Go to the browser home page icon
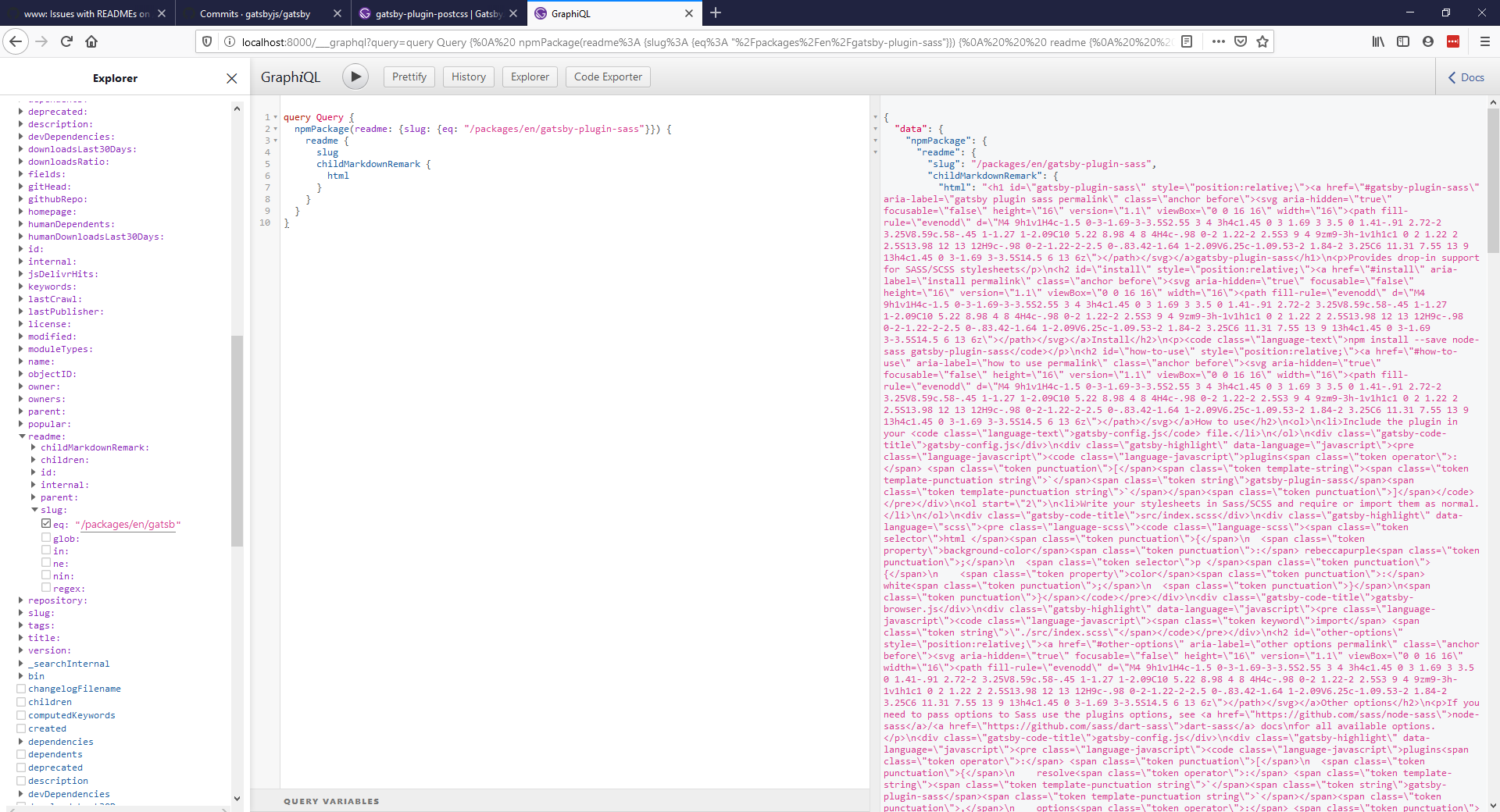1500x812 pixels. (x=91, y=41)
